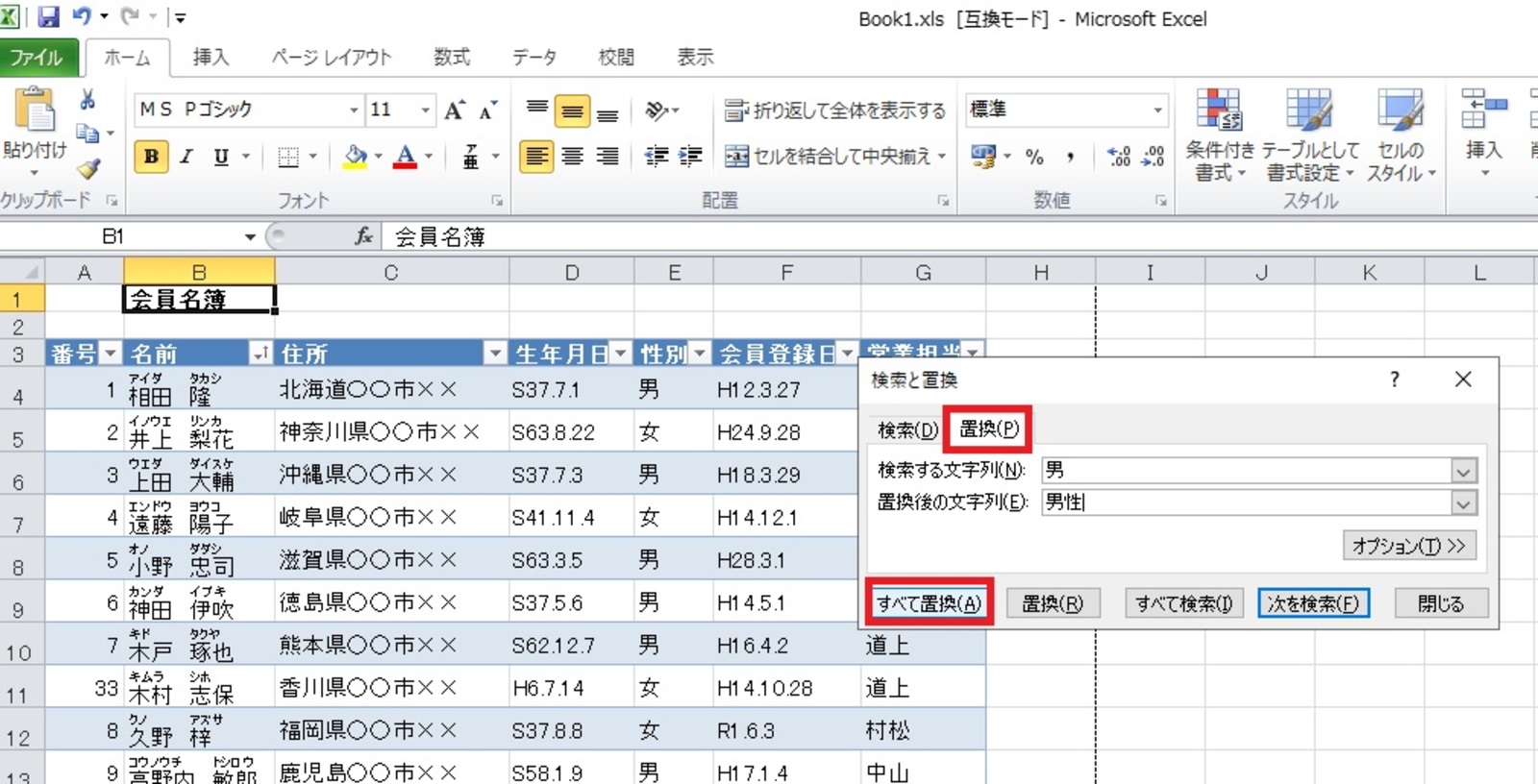
Task: Open the Name Box dropdown arrow
Action: 250,236
